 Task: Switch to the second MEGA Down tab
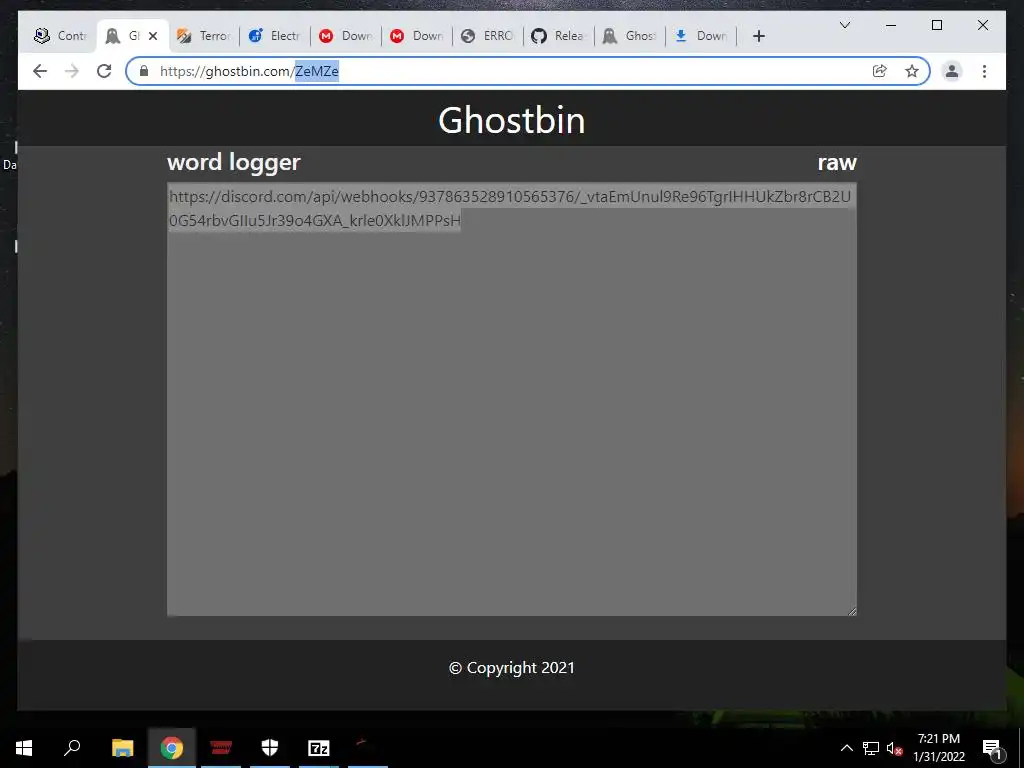(x=417, y=36)
